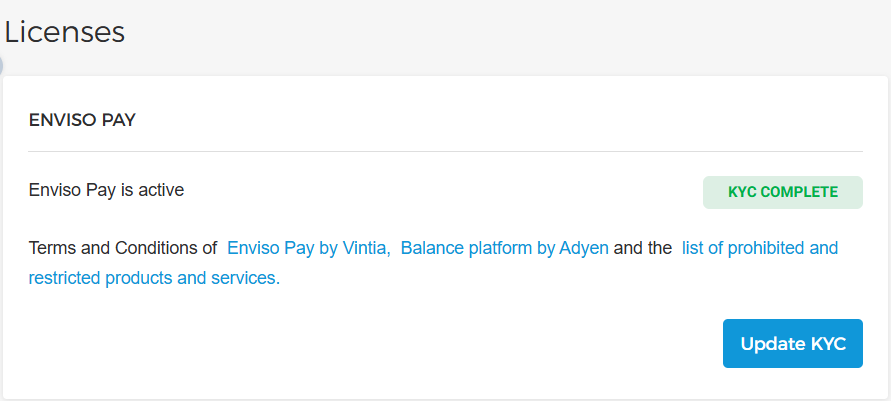This screenshot has height=401, width=891.
Task: Click the word 'COMPLETE' in the green badge
Action: 799,193
